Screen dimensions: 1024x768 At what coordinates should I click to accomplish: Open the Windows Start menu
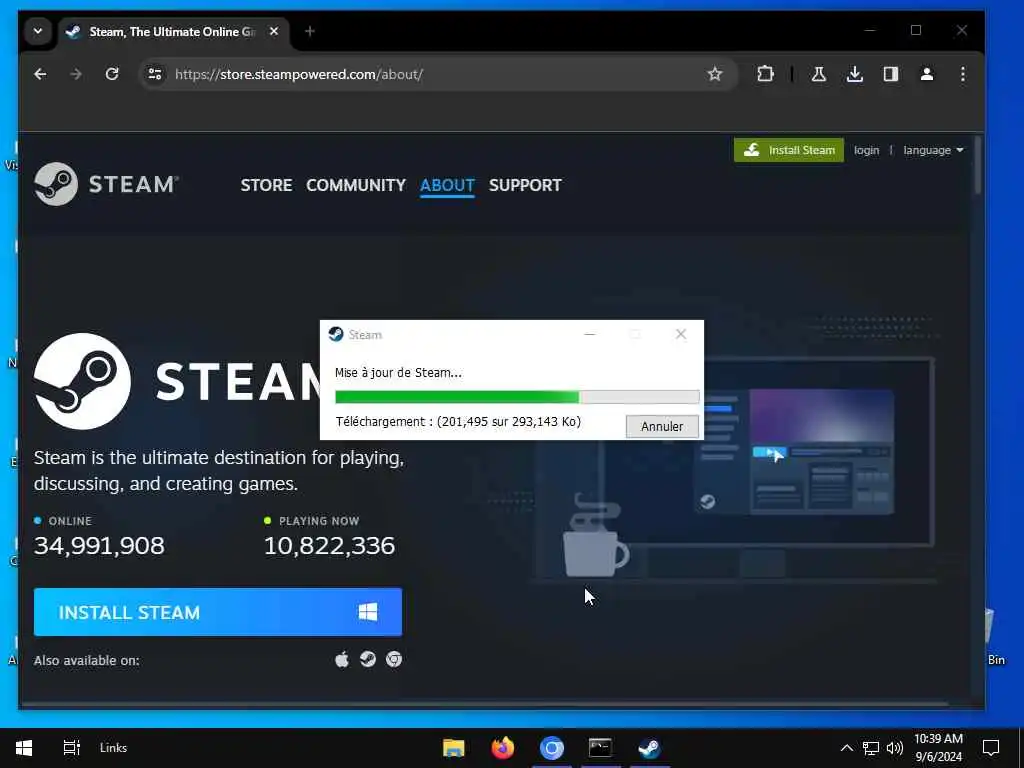[24, 748]
